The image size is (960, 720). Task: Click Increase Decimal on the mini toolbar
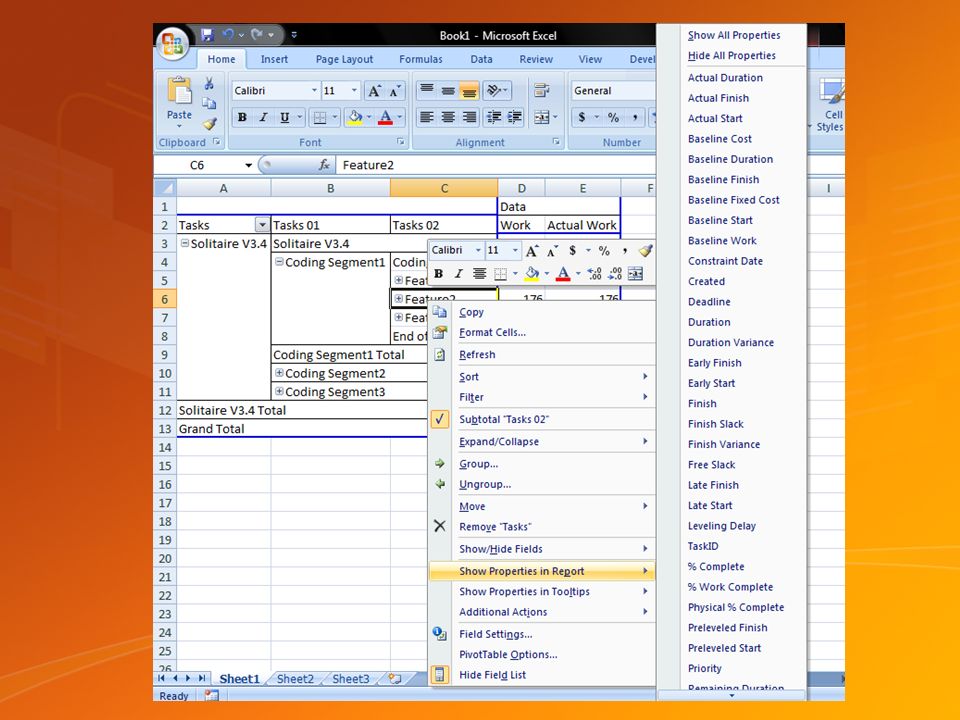click(594, 274)
